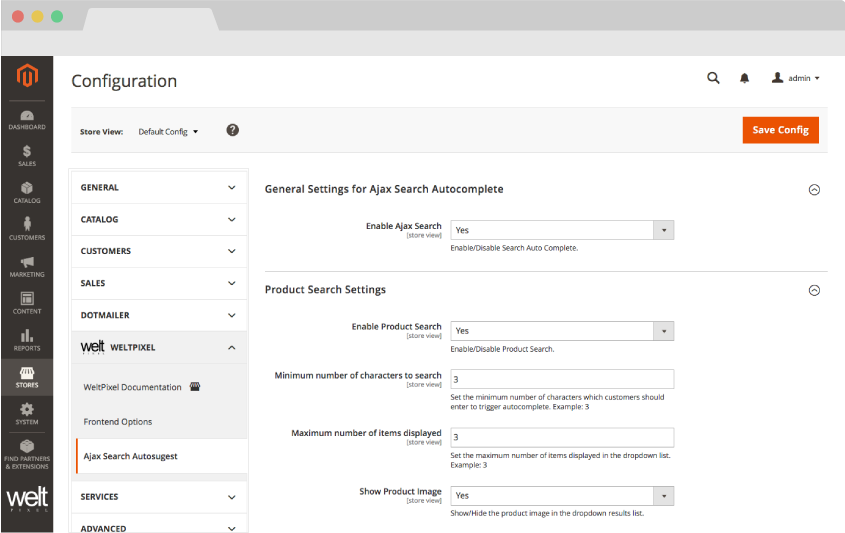Screen dimensions: 845x533
Task: Open the Enable Product Search dropdown
Action: (562, 331)
